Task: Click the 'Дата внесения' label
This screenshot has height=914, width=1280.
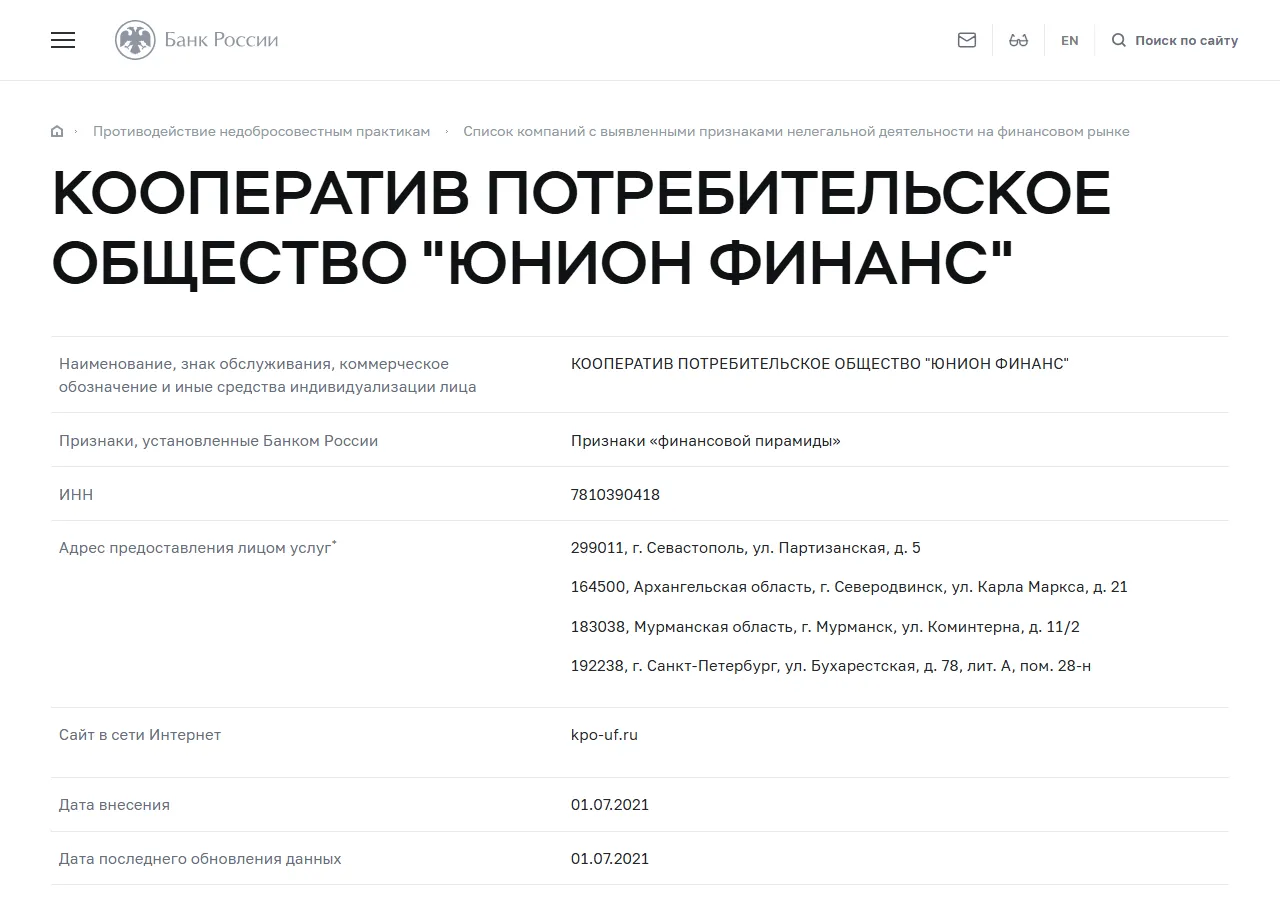Action: (114, 805)
